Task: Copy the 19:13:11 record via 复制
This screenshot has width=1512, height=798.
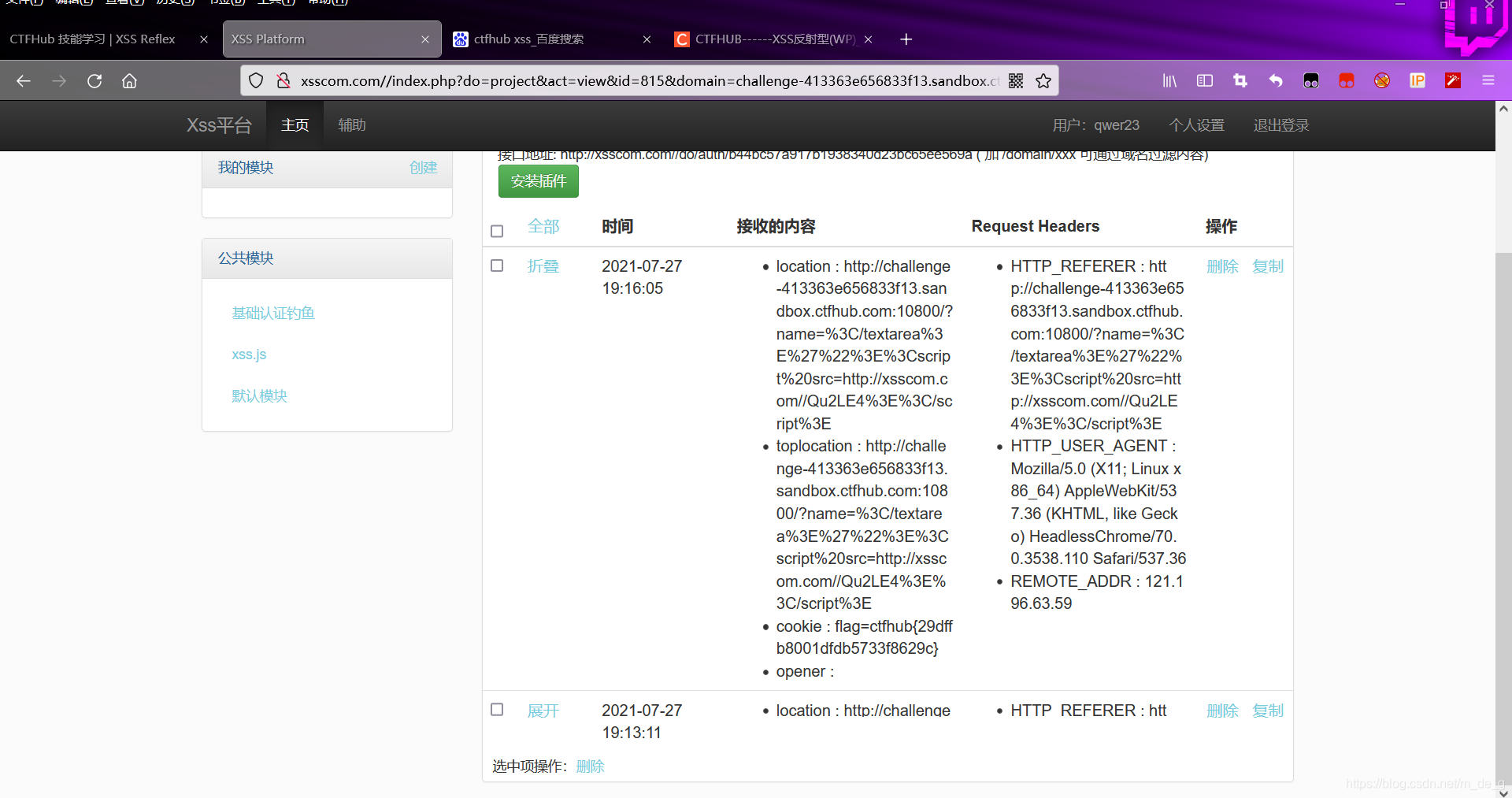Action: coord(1268,711)
